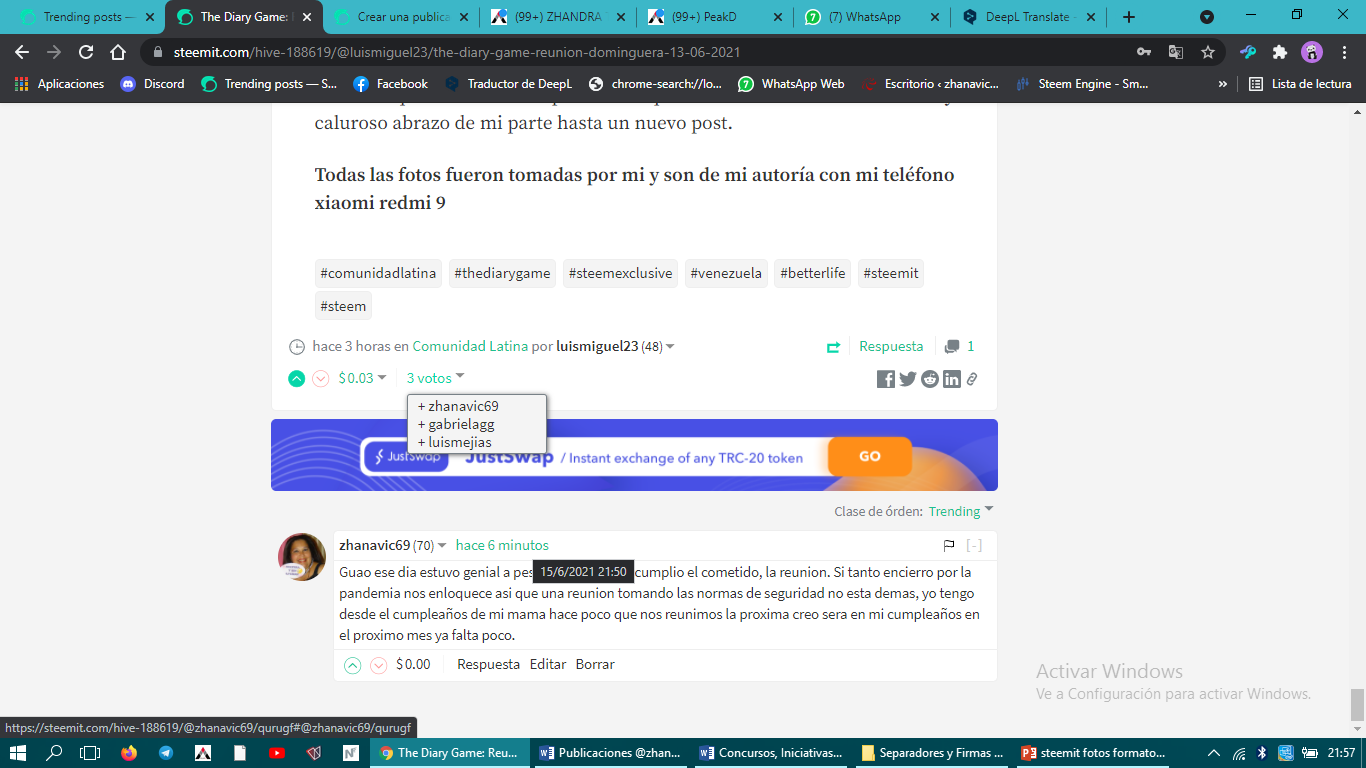The image size is (1366, 768).
Task: Switch to the PeakD browser tab
Action: click(716, 17)
